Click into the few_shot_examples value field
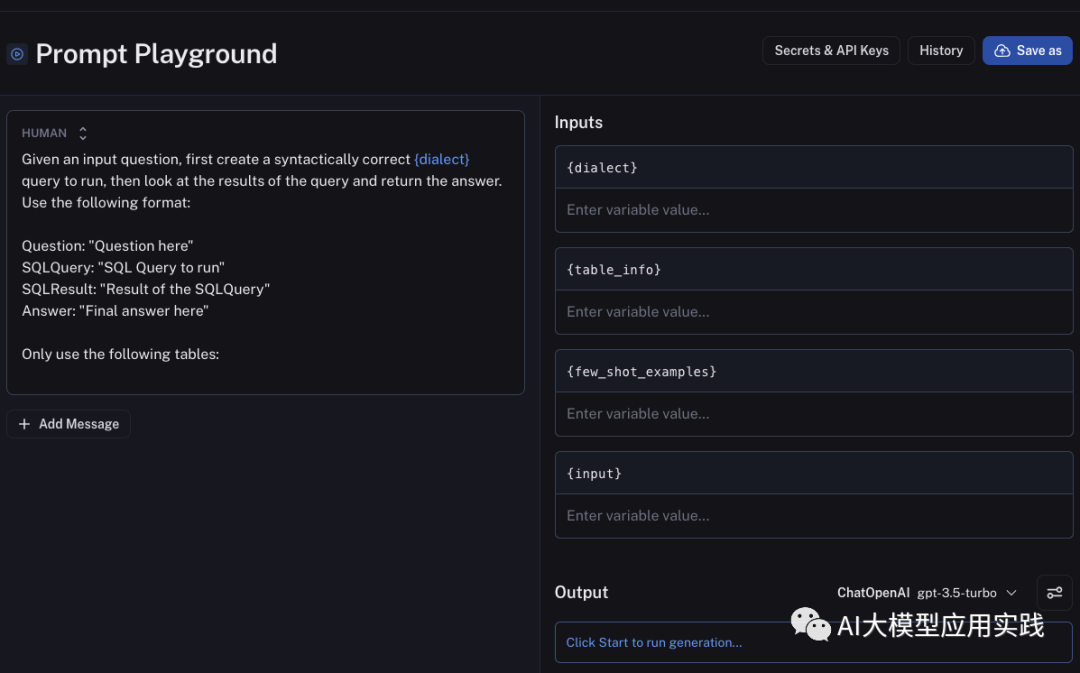The image size is (1080, 673). (x=814, y=414)
